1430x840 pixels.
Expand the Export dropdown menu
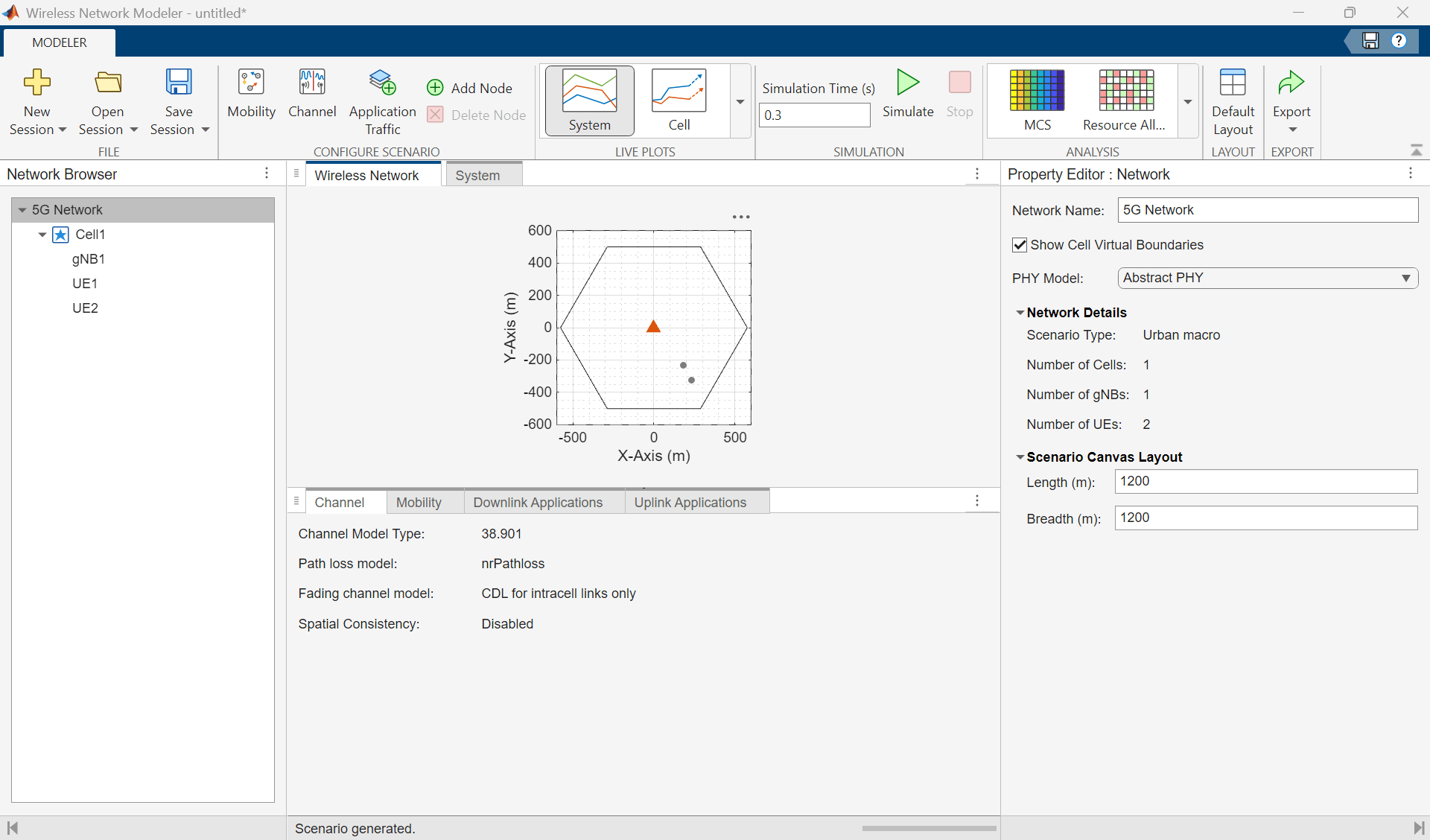pyautogui.click(x=1292, y=130)
